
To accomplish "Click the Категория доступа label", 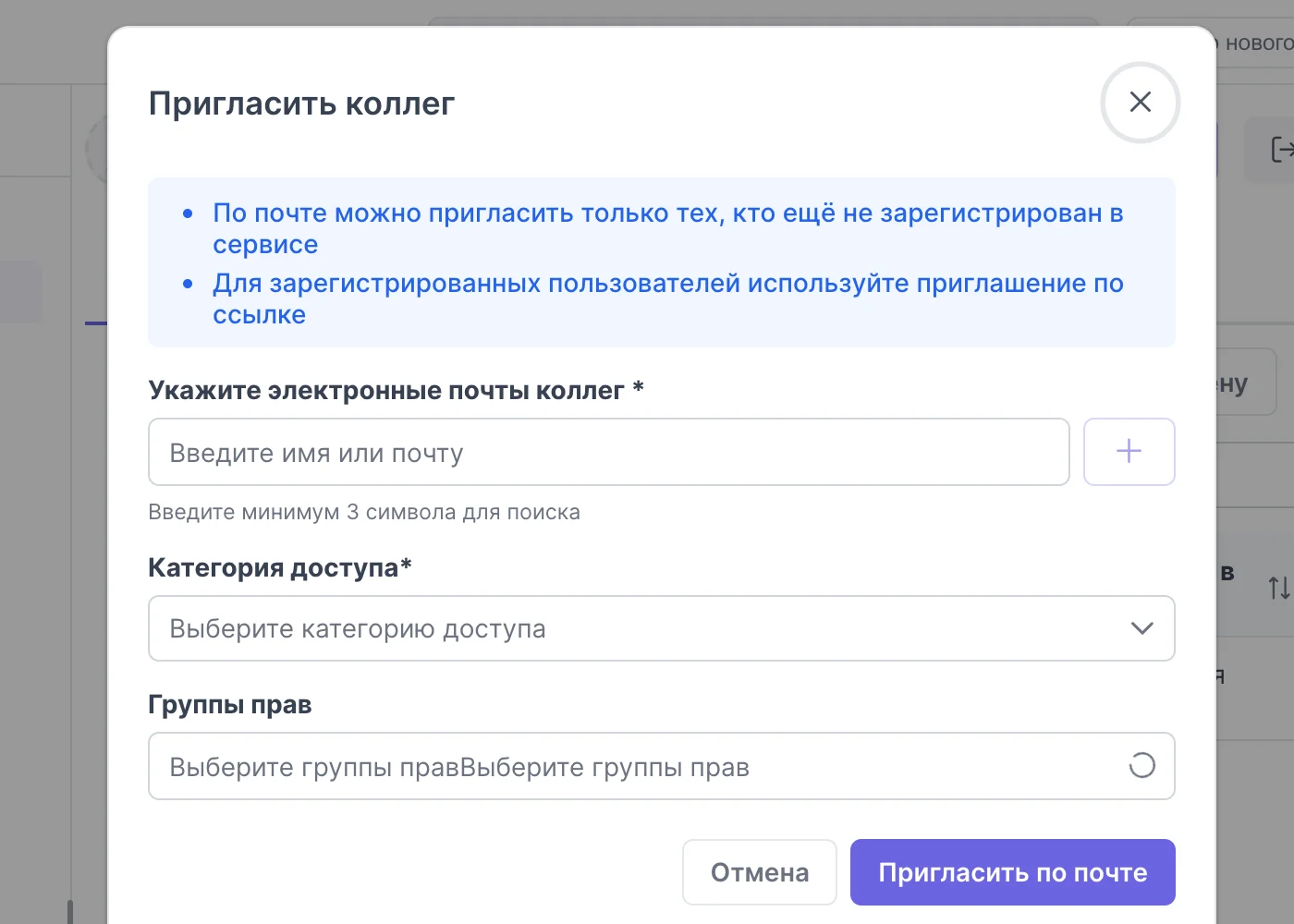I will 280,567.
